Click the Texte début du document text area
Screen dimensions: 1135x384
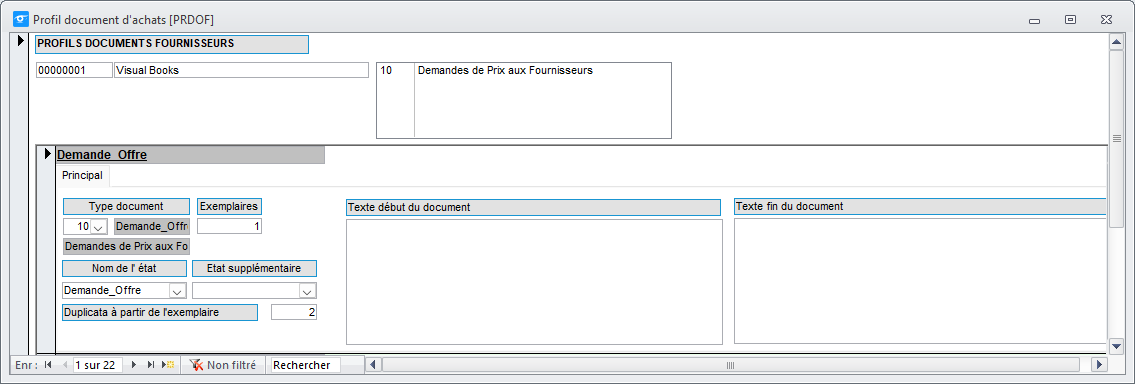pyautogui.click(x=534, y=281)
